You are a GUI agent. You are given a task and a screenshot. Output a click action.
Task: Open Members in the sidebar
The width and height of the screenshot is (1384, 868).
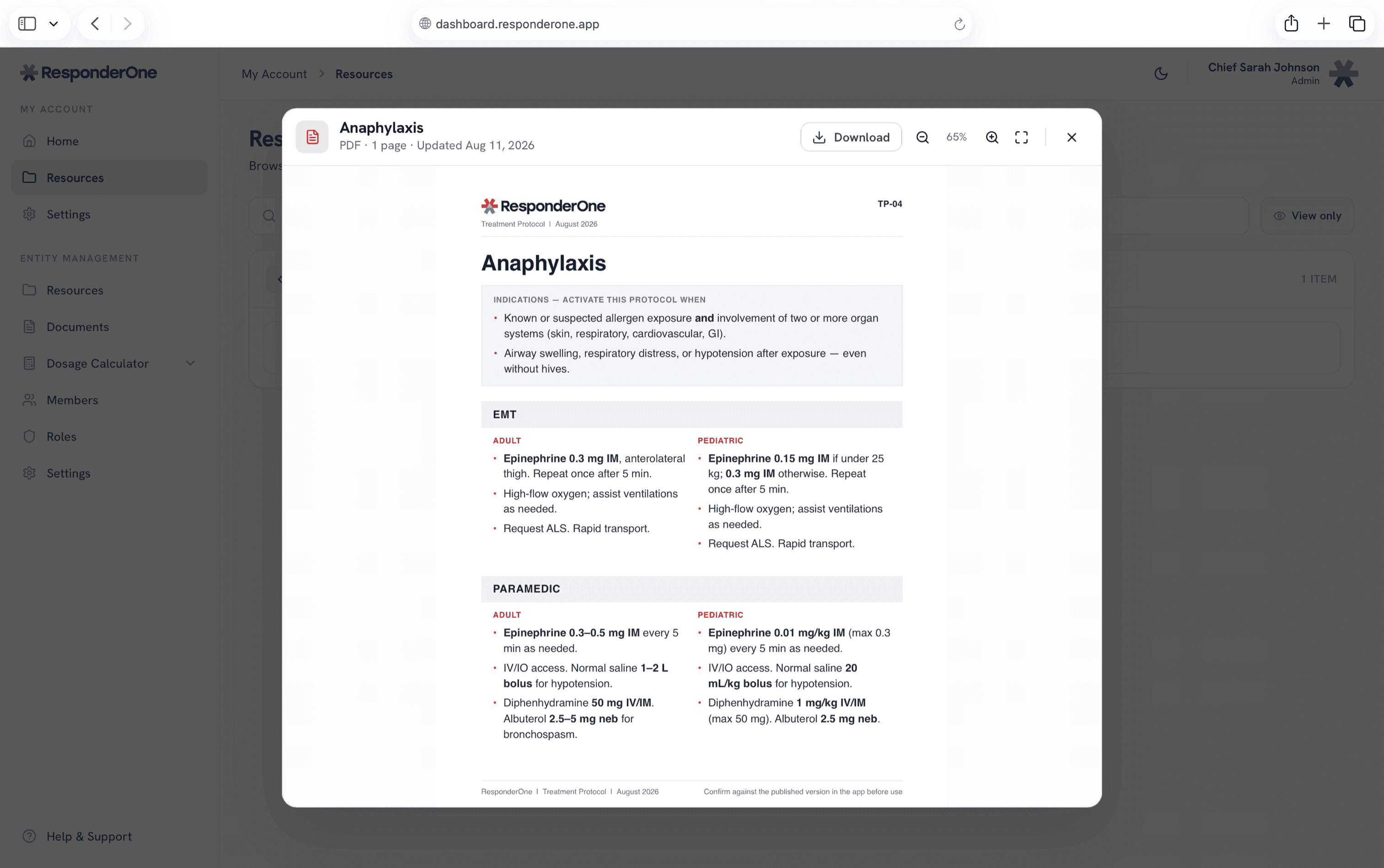click(109, 400)
